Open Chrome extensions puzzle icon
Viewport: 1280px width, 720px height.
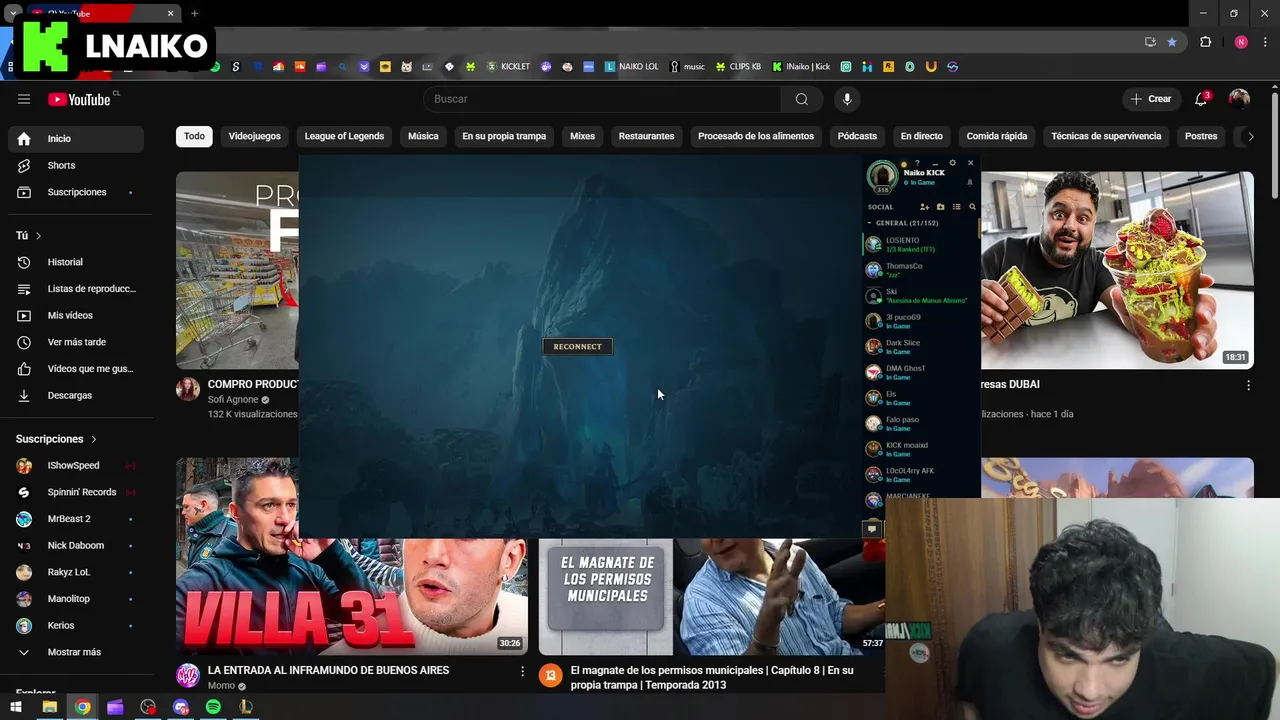click(1205, 42)
